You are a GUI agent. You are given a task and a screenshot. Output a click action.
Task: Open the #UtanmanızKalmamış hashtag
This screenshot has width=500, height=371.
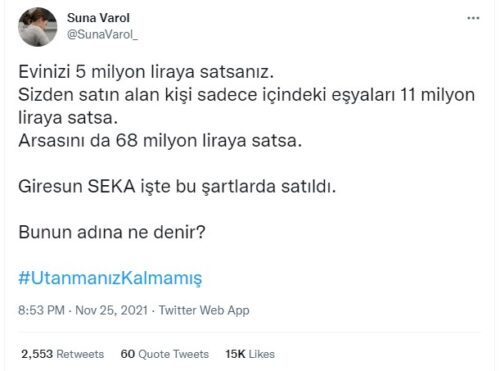click(110, 278)
